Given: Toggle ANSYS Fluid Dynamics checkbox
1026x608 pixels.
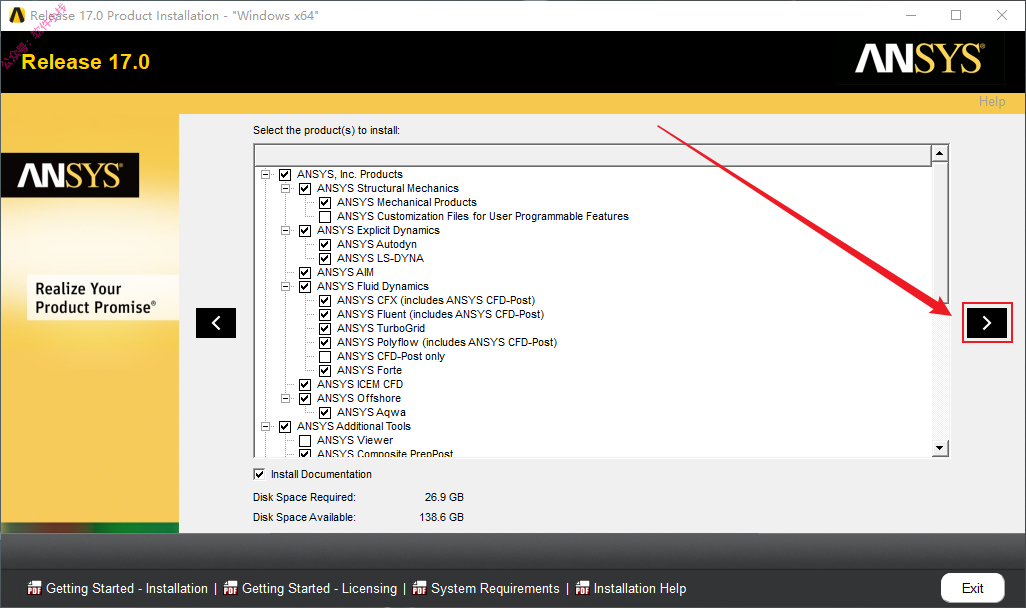Looking at the screenshot, I should pyautogui.click(x=305, y=287).
